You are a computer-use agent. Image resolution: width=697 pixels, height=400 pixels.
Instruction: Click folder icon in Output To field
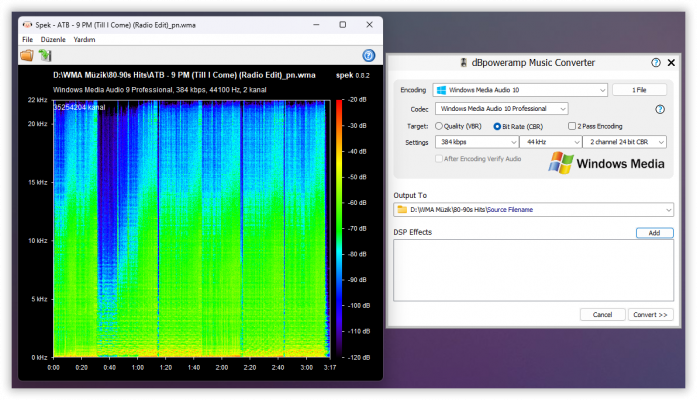[402, 209]
